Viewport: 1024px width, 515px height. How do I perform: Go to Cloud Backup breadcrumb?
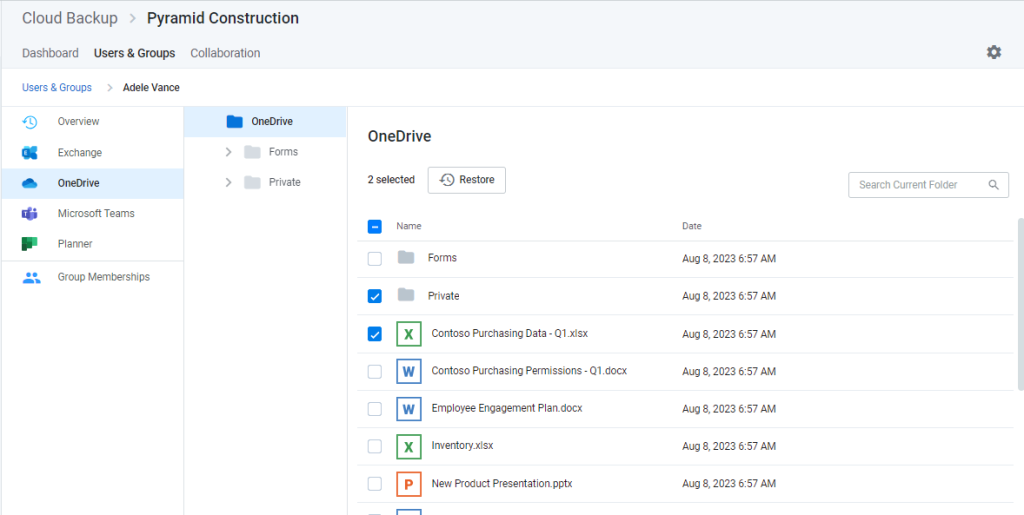(70, 18)
